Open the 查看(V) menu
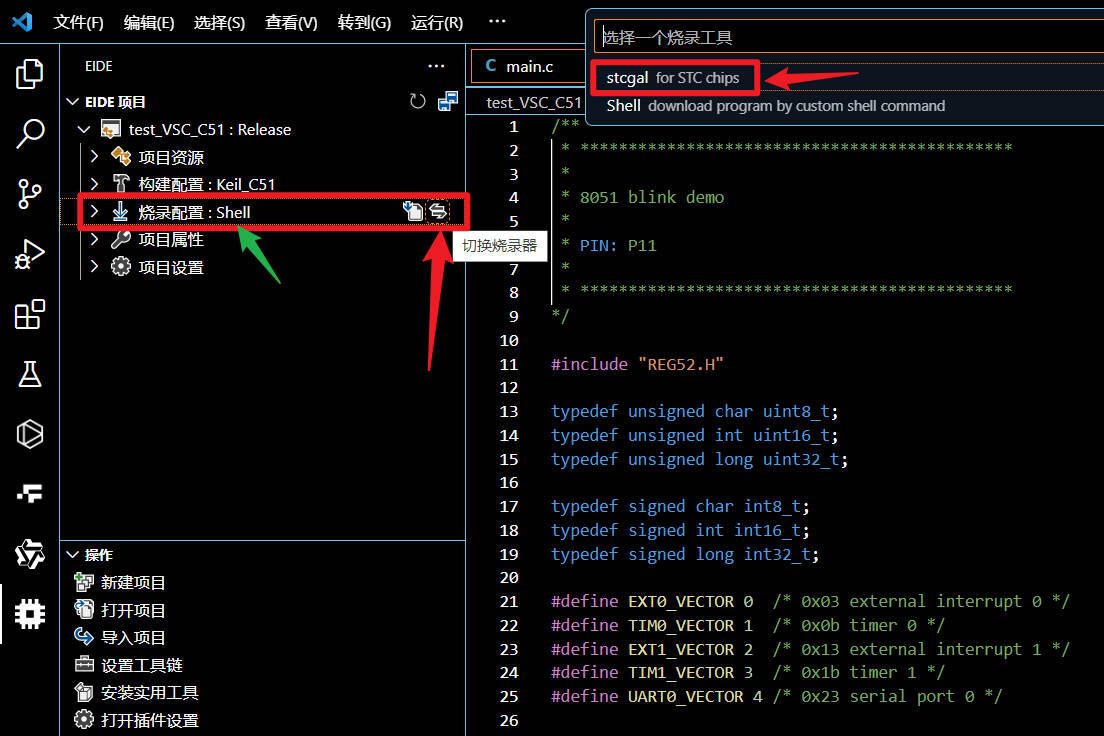This screenshot has height=736, width=1104. (x=291, y=23)
